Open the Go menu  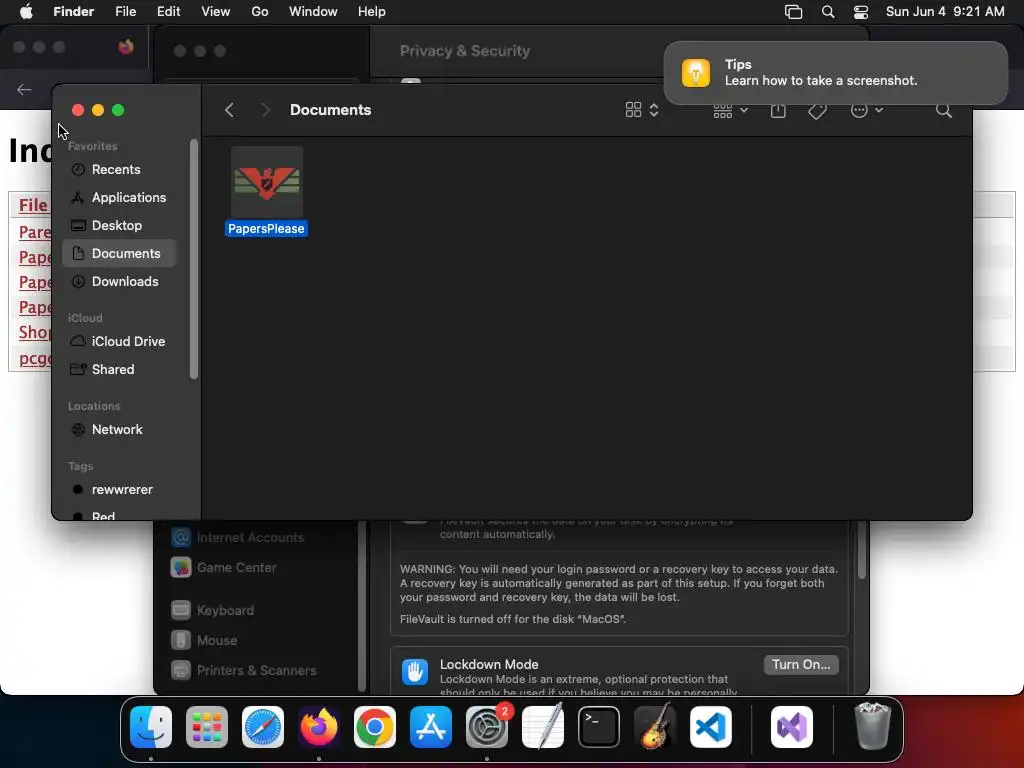click(x=260, y=12)
